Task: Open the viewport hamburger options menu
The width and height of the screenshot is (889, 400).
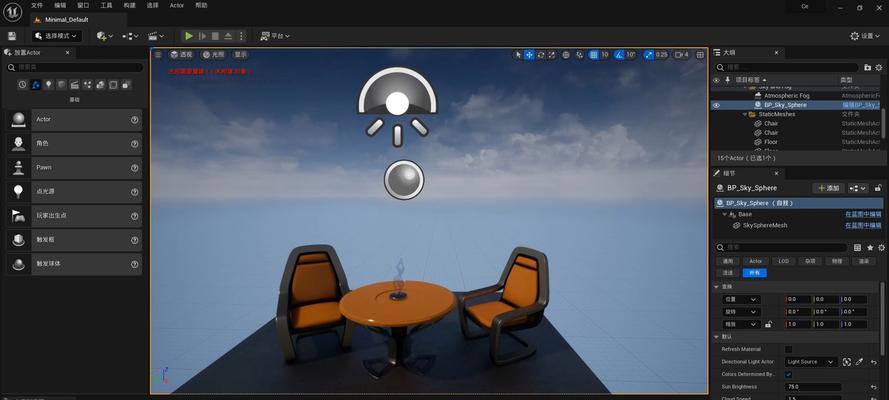Action: click(x=158, y=54)
